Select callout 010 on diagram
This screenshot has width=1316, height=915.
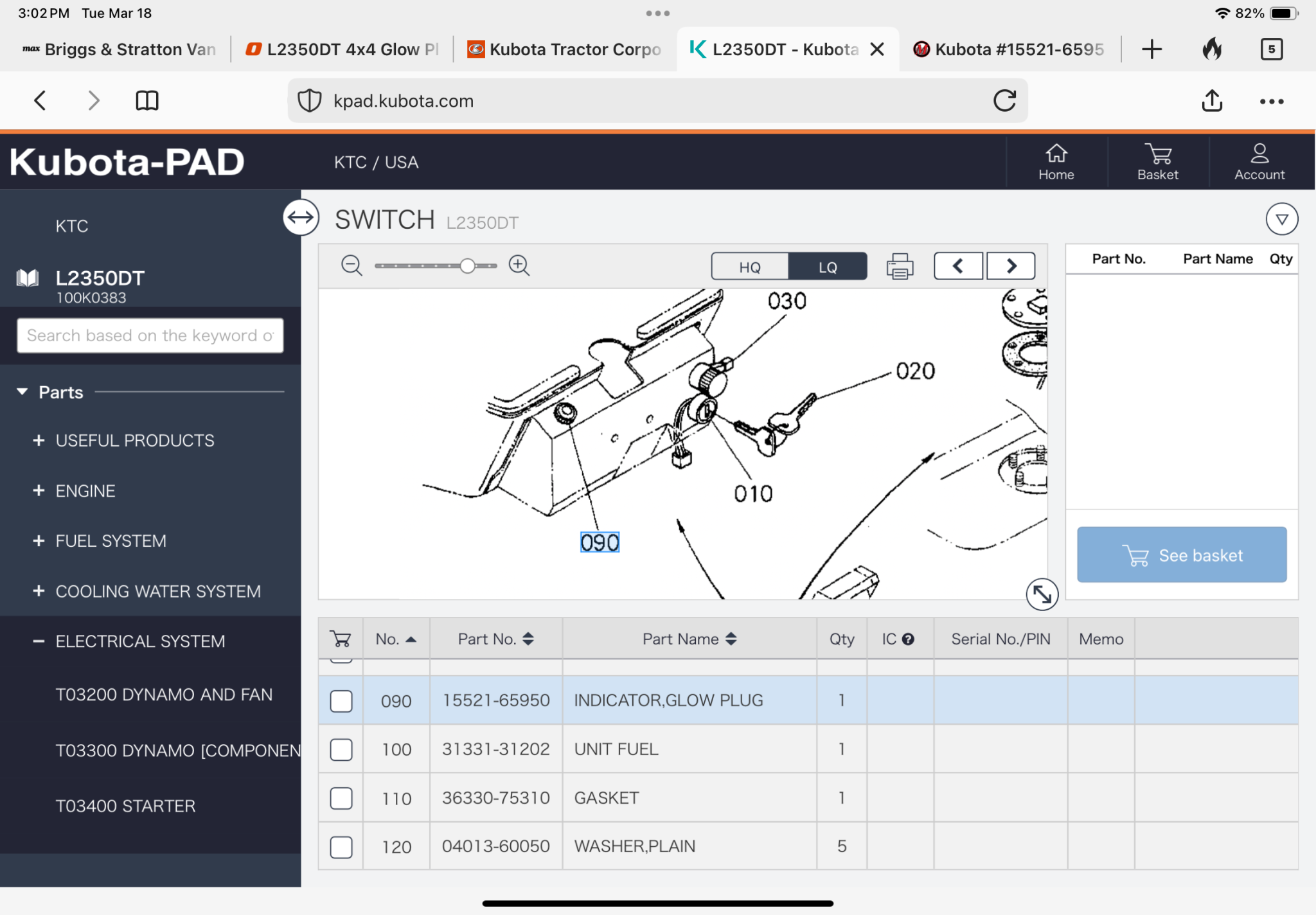point(753,493)
